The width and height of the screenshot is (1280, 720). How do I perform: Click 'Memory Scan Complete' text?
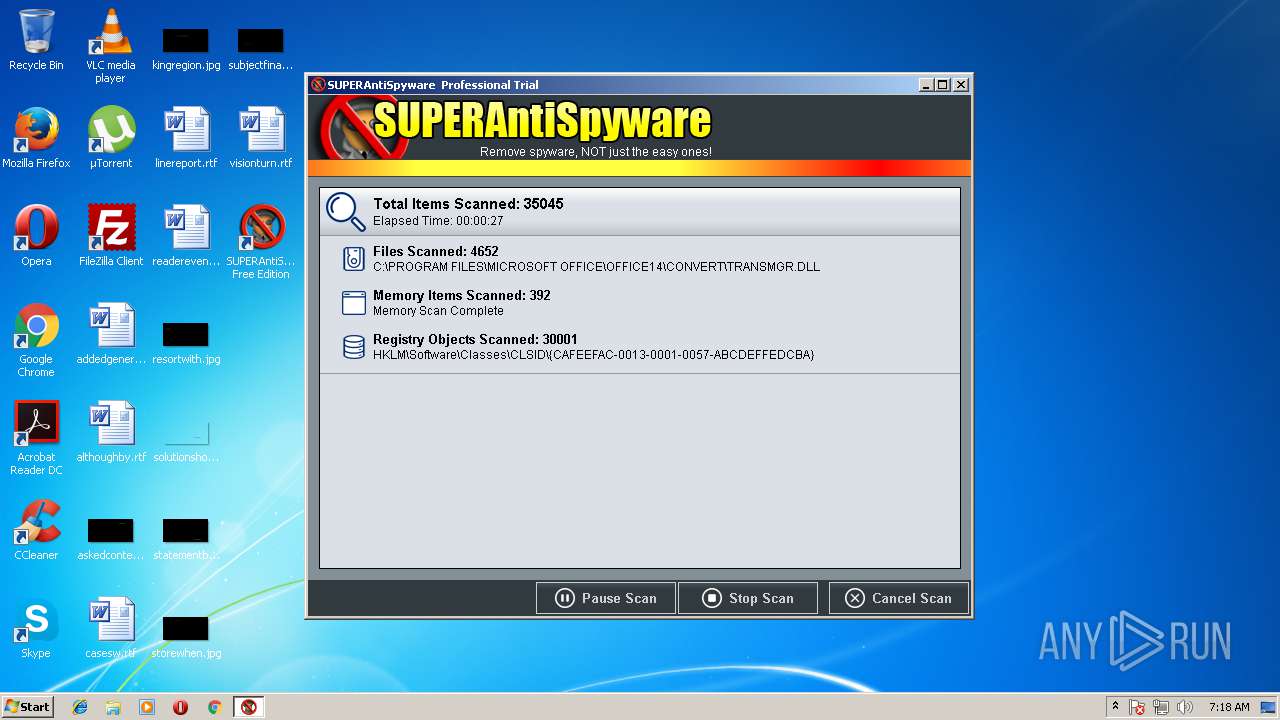pos(438,311)
